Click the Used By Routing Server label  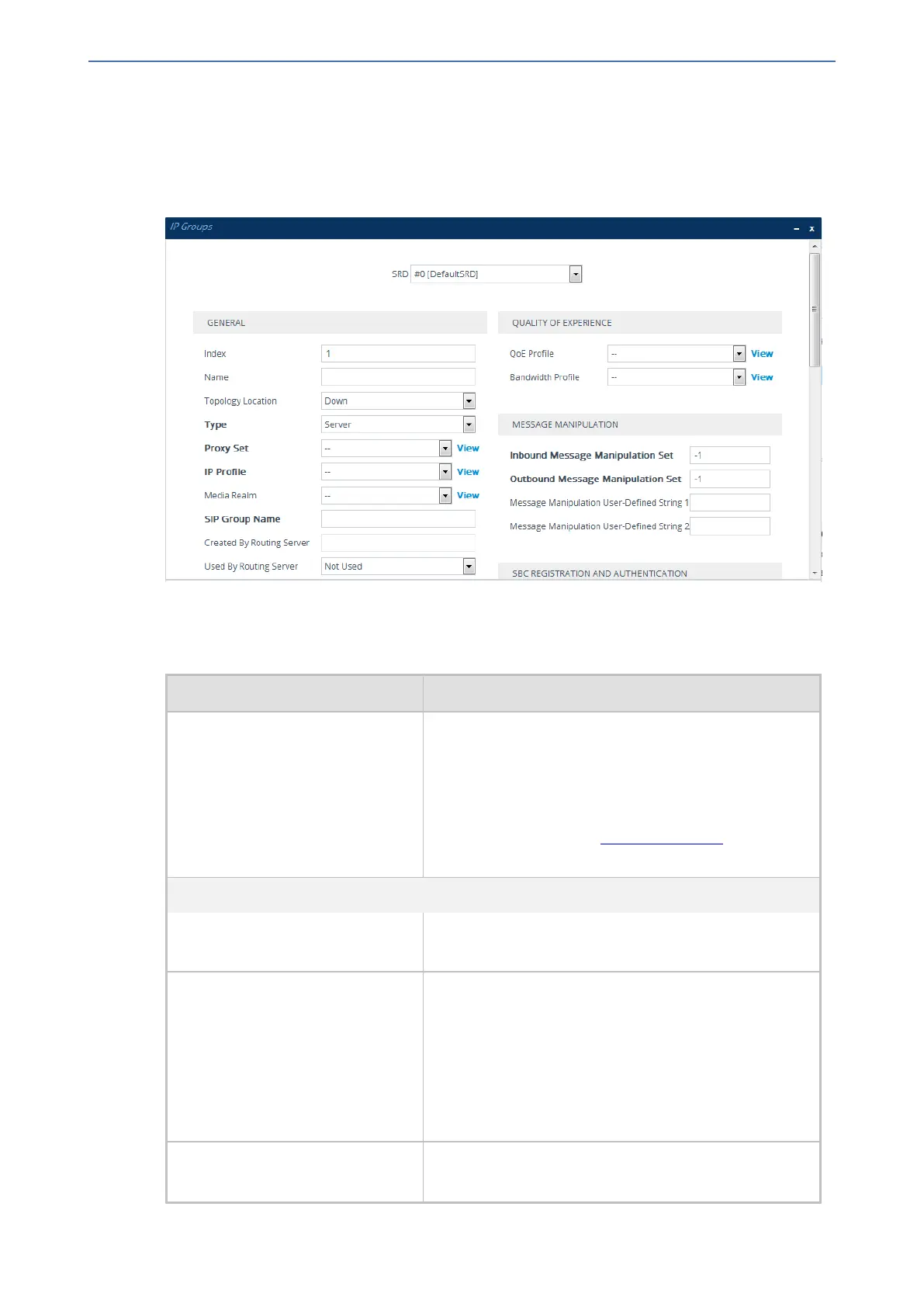(251, 567)
